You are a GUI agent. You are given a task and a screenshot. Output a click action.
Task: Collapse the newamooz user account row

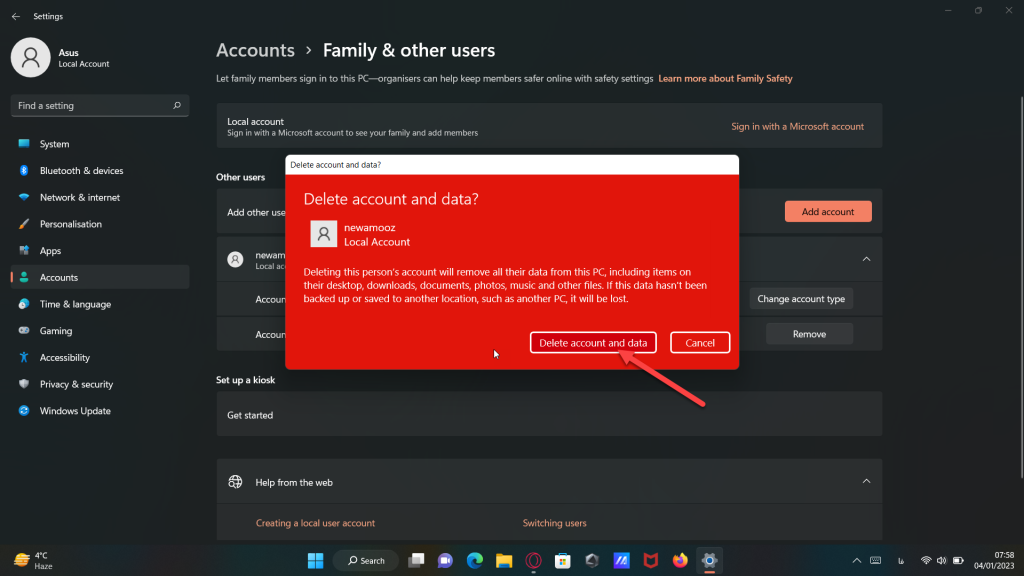(865, 259)
